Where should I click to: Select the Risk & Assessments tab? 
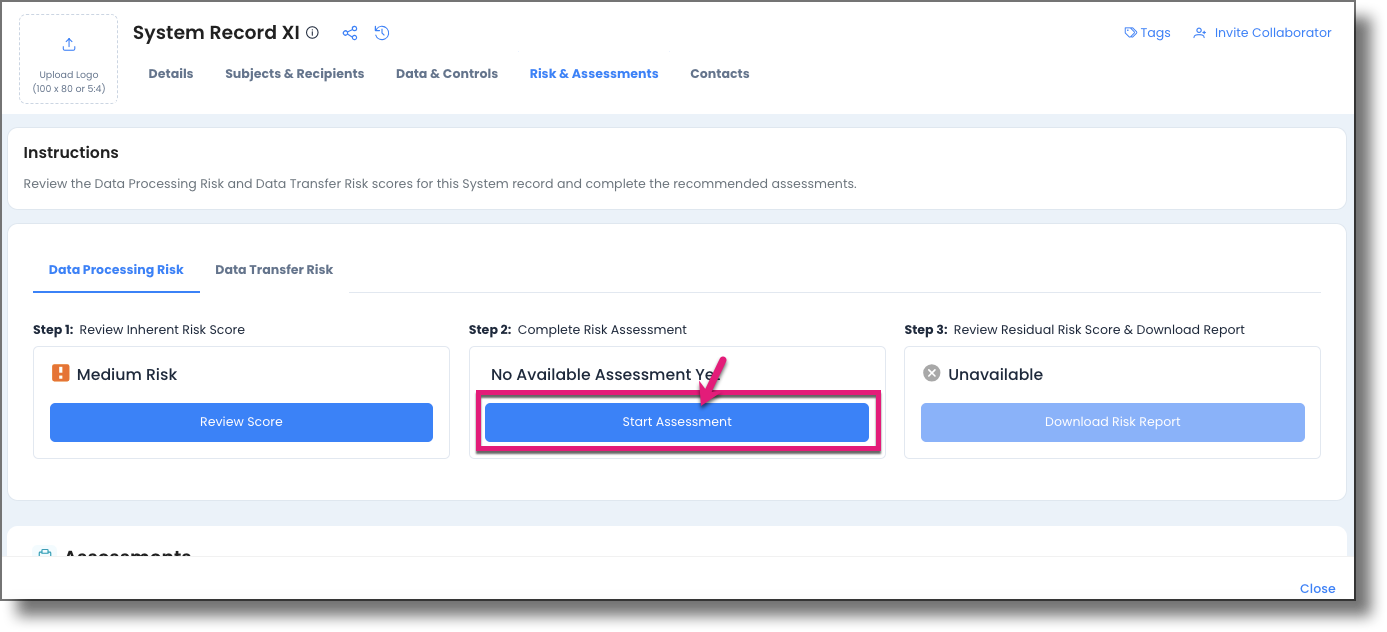point(594,73)
